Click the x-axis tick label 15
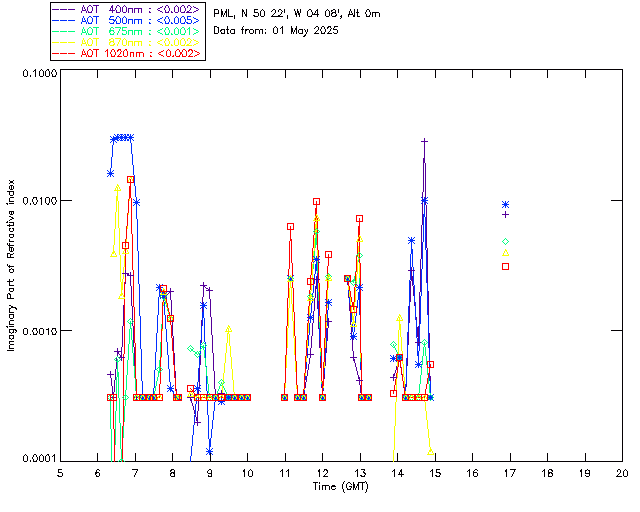This screenshot has height=512, width=640. click(x=435, y=473)
